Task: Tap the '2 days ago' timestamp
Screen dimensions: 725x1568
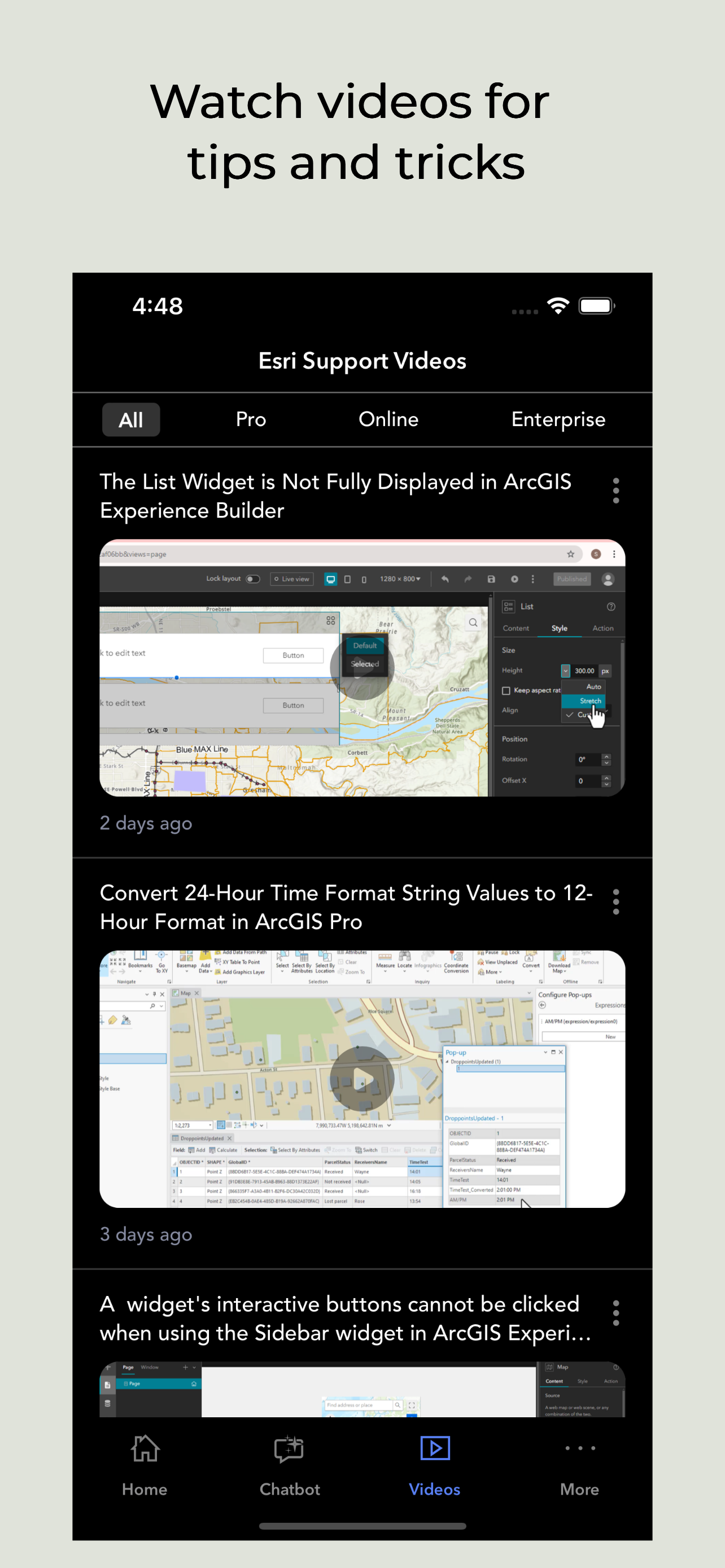Action: [x=146, y=823]
